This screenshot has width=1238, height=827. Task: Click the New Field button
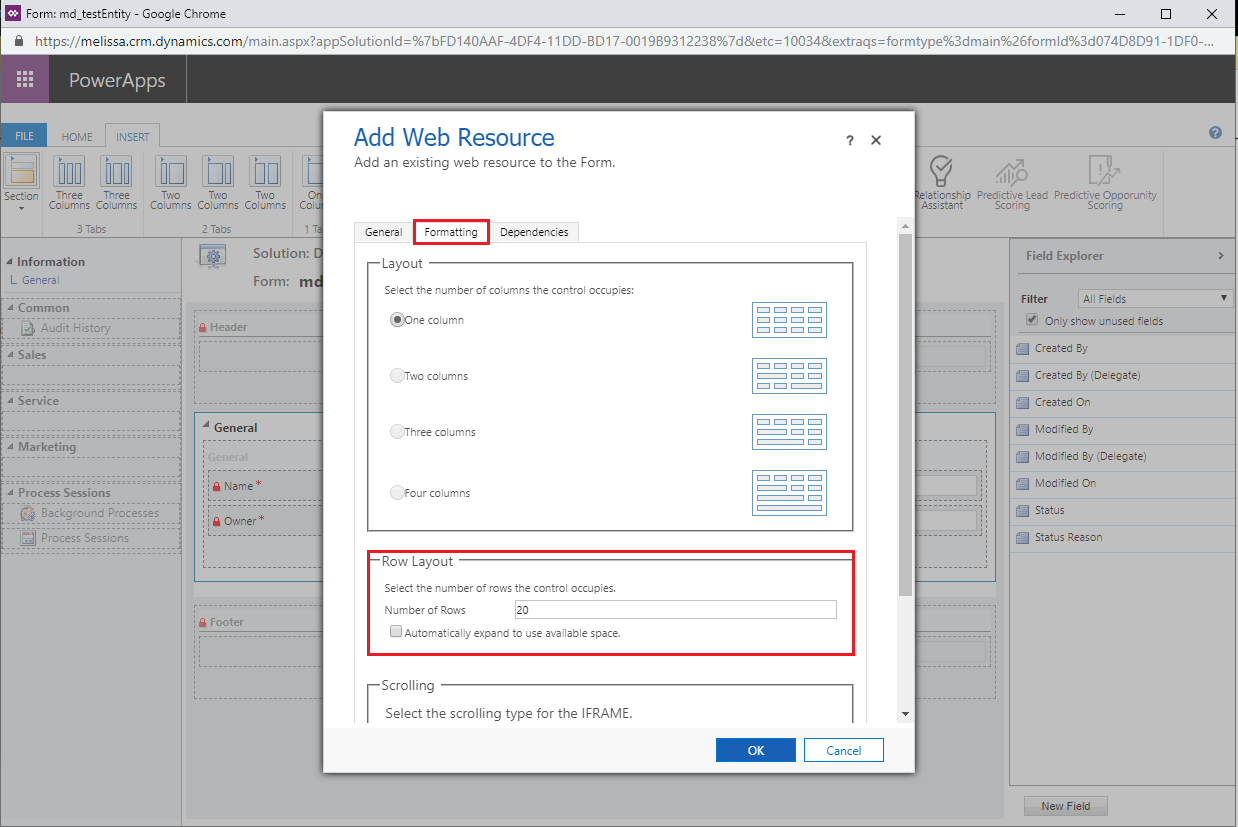click(1065, 806)
